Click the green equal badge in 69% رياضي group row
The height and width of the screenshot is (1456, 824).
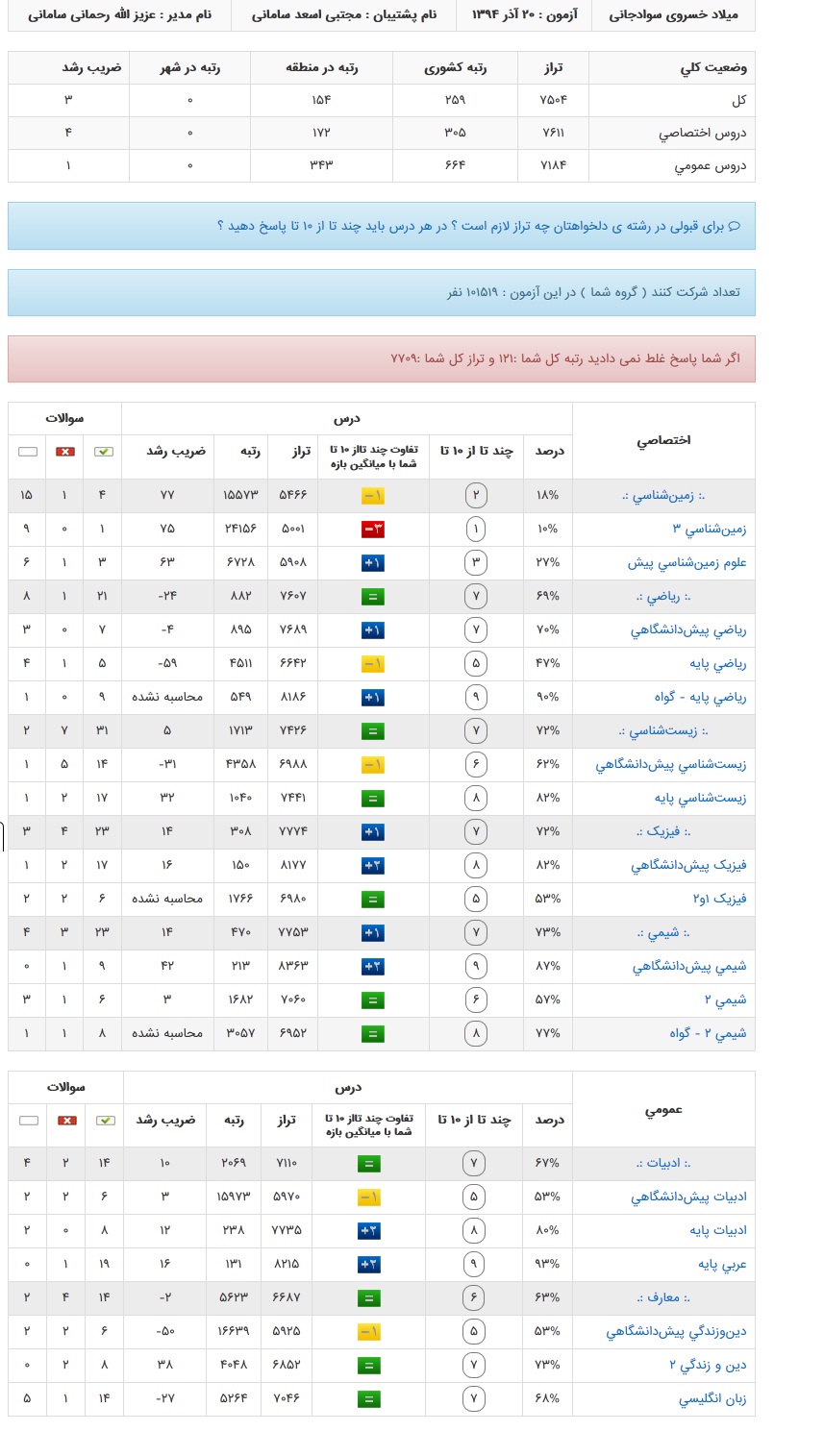click(x=373, y=596)
